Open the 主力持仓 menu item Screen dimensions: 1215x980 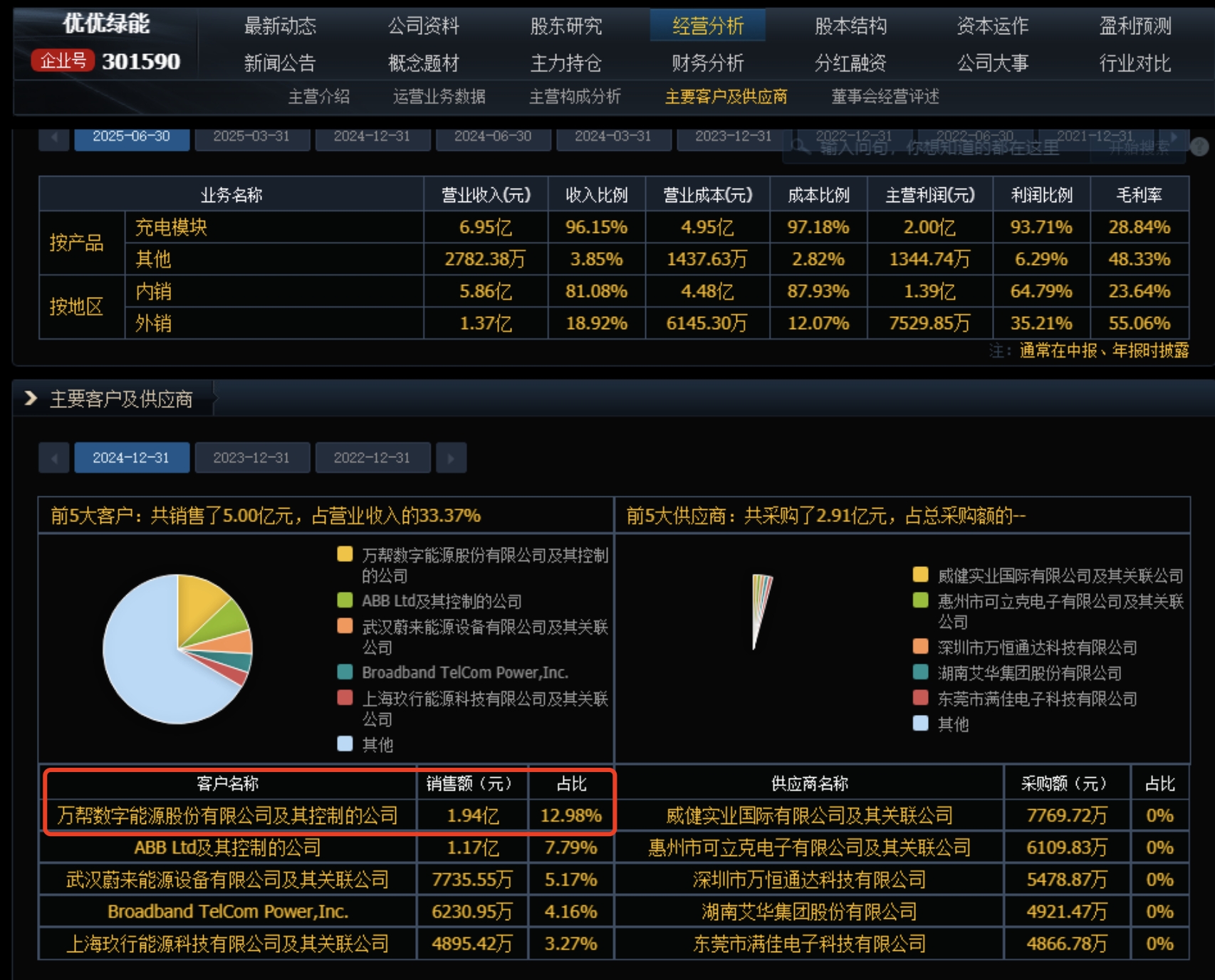coord(566,63)
